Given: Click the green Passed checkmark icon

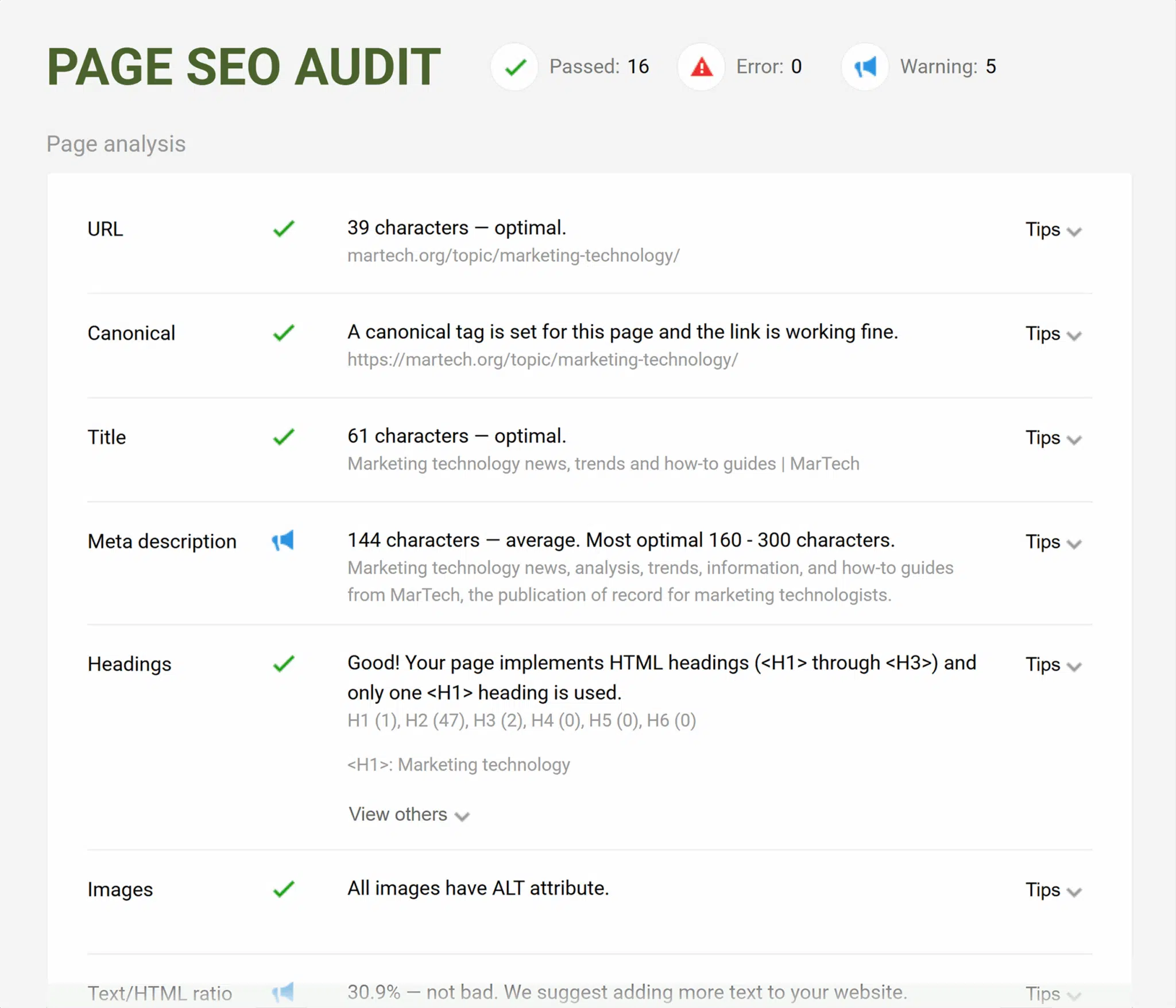Looking at the screenshot, I should [x=514, y=67].
